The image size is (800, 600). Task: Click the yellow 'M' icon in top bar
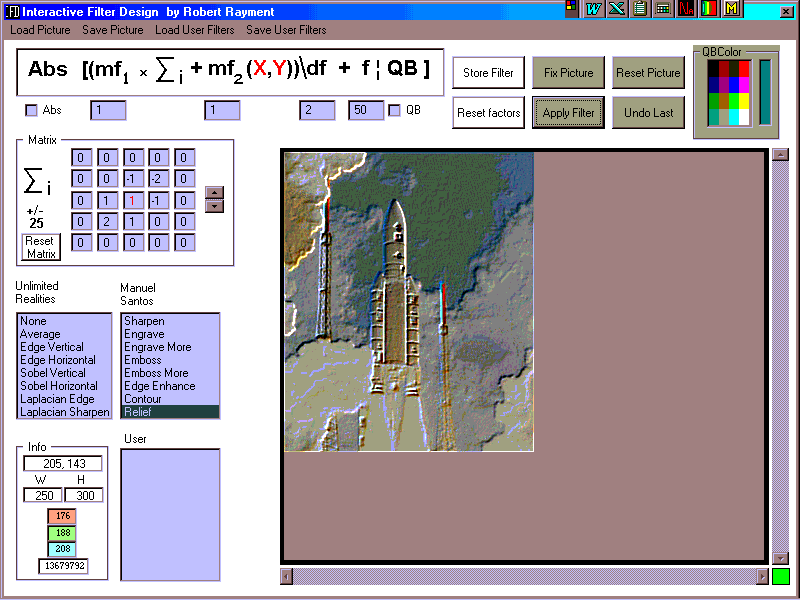click(732, 9)
